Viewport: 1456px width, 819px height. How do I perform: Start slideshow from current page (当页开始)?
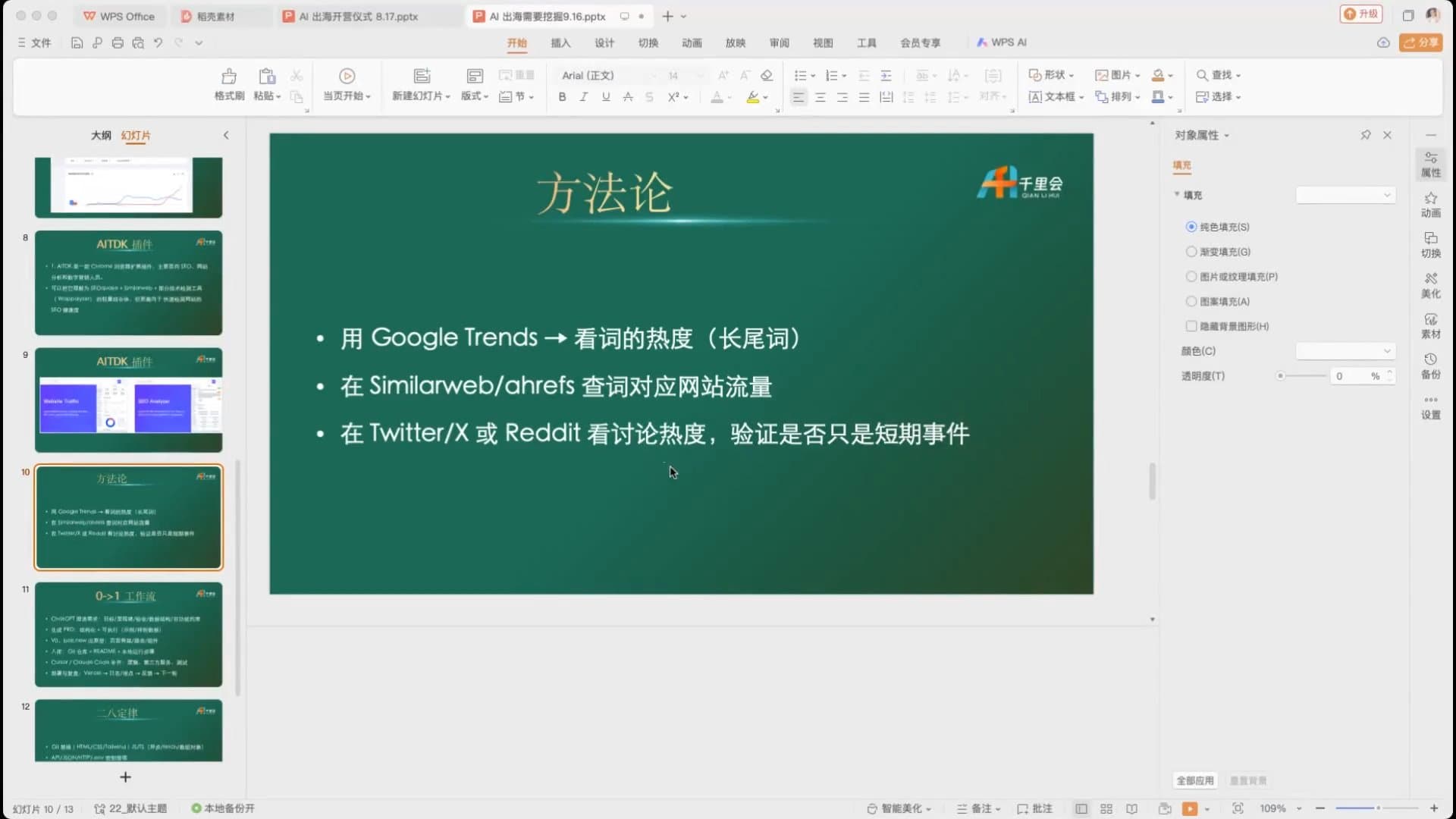(347, 83)
